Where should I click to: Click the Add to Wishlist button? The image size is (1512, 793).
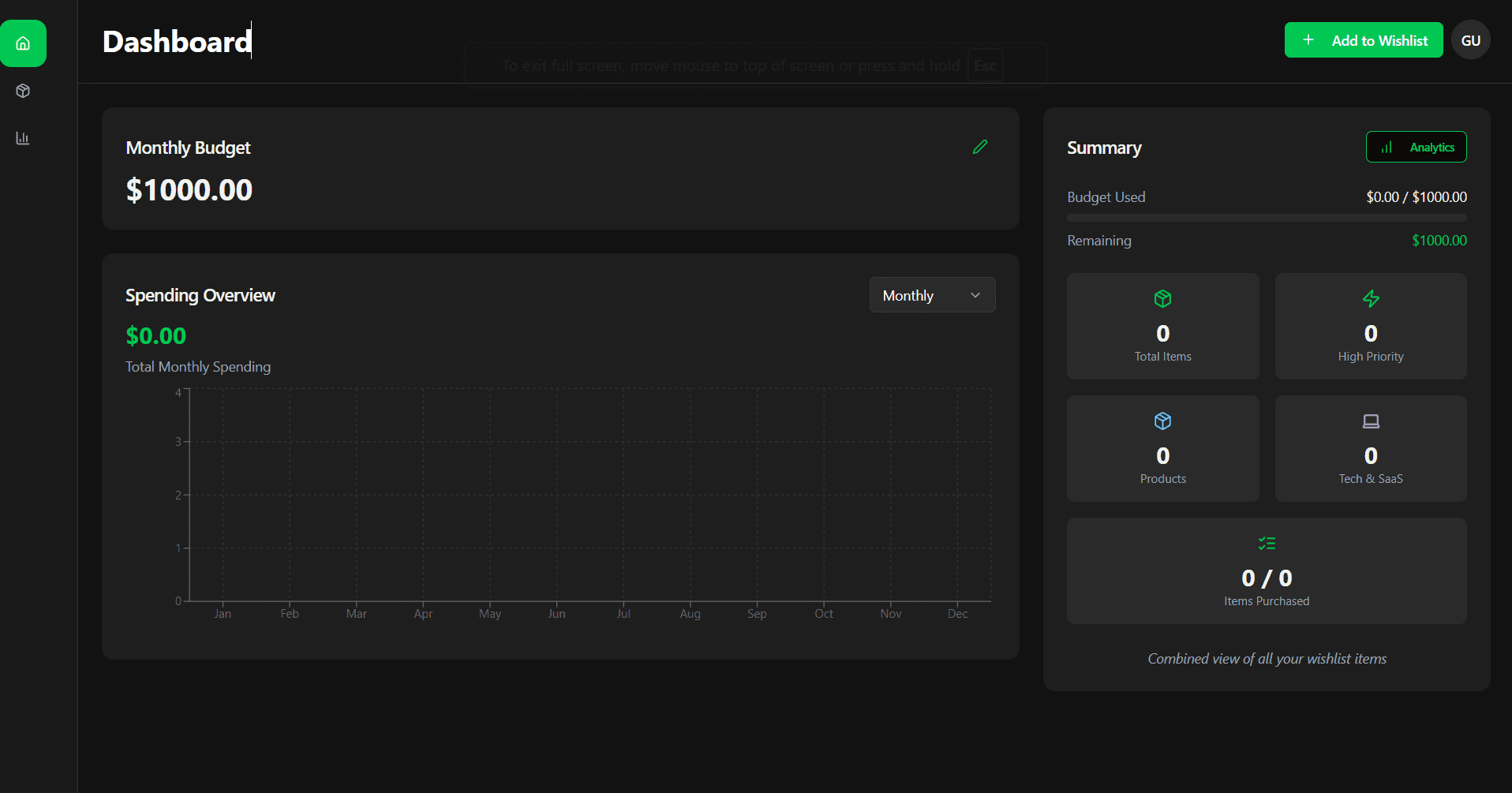pos(1364,39)
